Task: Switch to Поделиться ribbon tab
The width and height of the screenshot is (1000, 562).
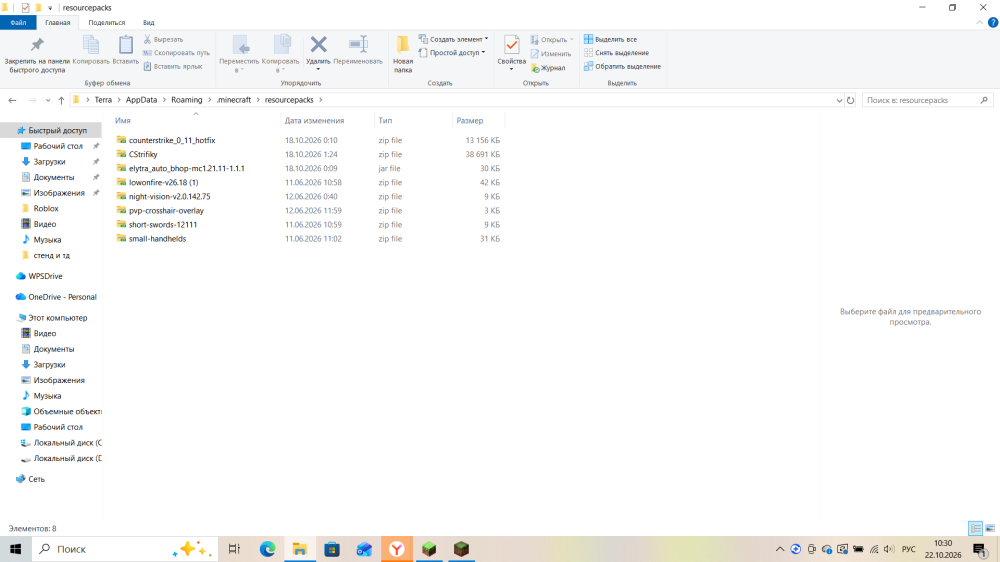Action: point(107,22)
